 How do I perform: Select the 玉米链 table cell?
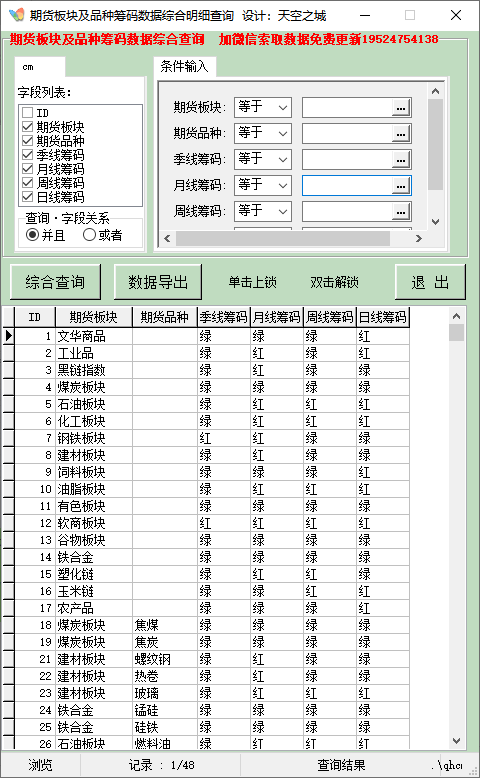[94, 591]
